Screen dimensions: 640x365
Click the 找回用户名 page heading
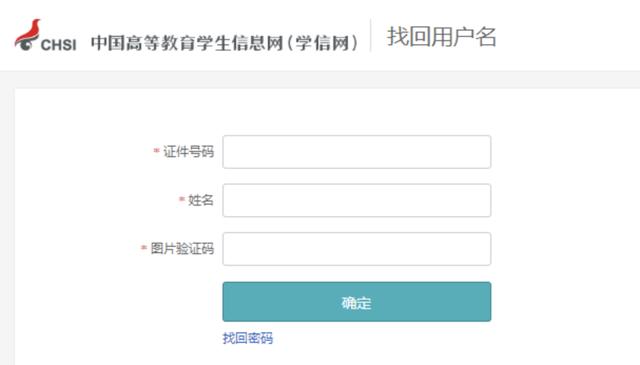(x=442, y=37)
